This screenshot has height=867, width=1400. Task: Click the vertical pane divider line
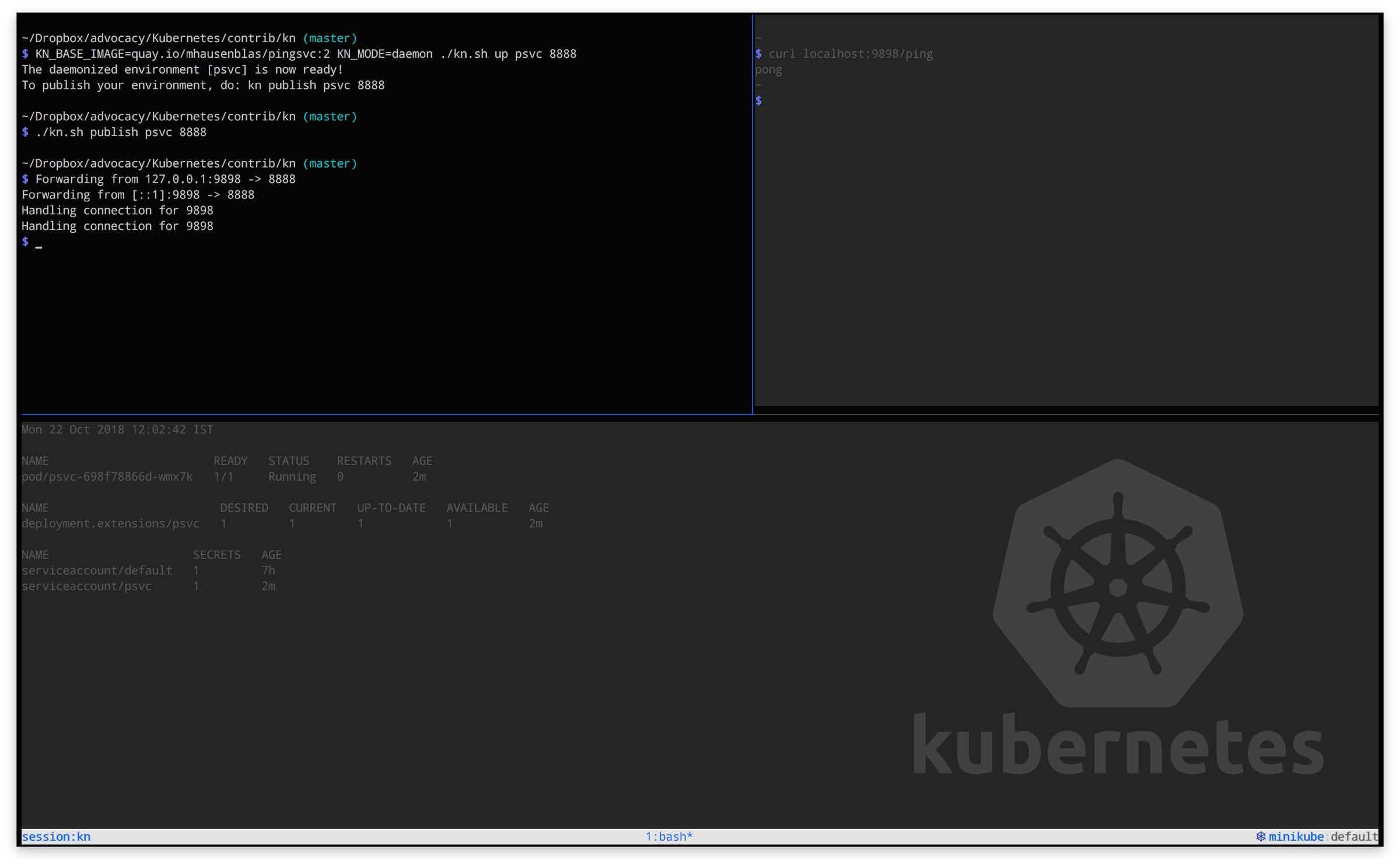[752, 210]
